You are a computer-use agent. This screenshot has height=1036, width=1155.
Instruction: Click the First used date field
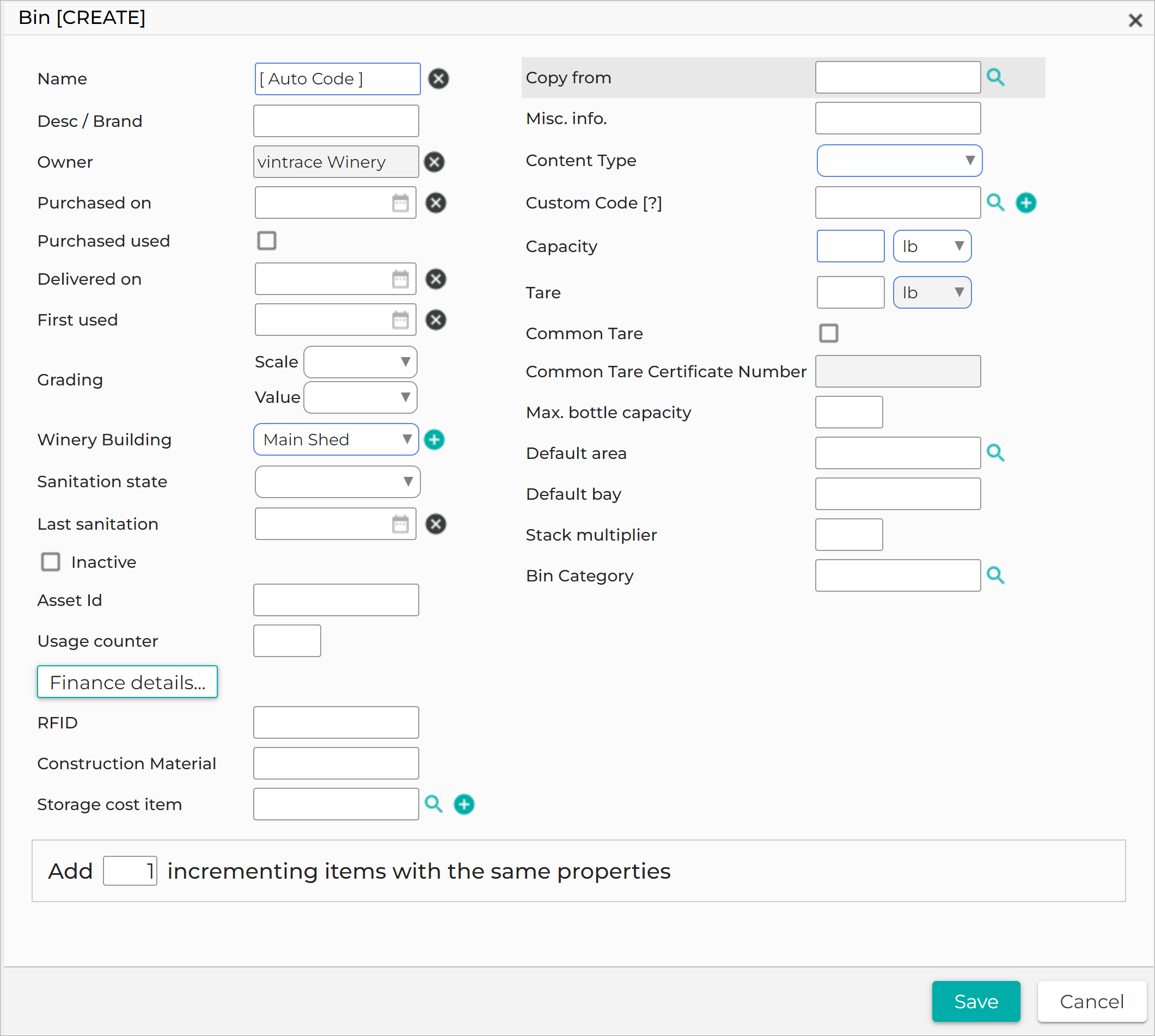[x=335, y=320]
